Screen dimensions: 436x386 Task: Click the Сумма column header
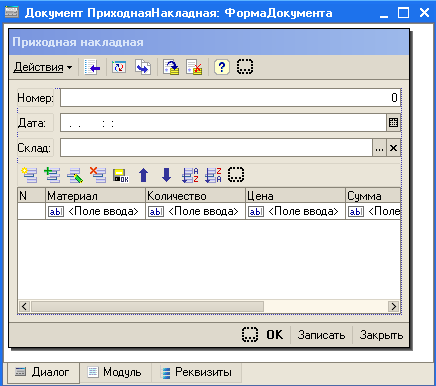click(373, 196)
